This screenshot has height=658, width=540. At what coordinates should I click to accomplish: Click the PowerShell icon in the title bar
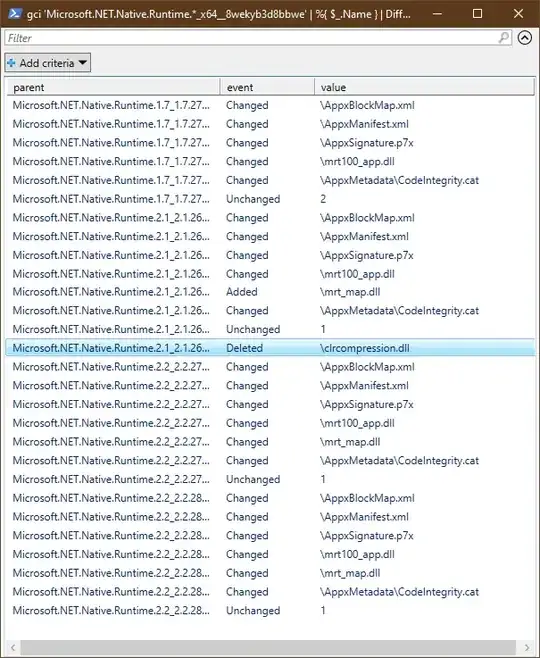click(x=15, y=14)
